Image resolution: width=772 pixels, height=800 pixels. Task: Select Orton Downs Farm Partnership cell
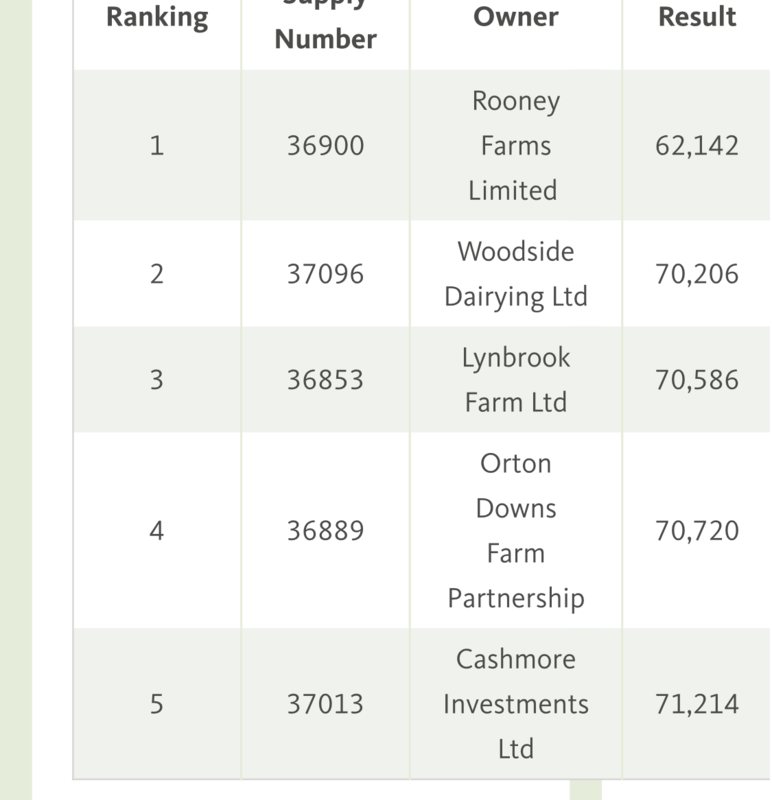tap(515, 530)
